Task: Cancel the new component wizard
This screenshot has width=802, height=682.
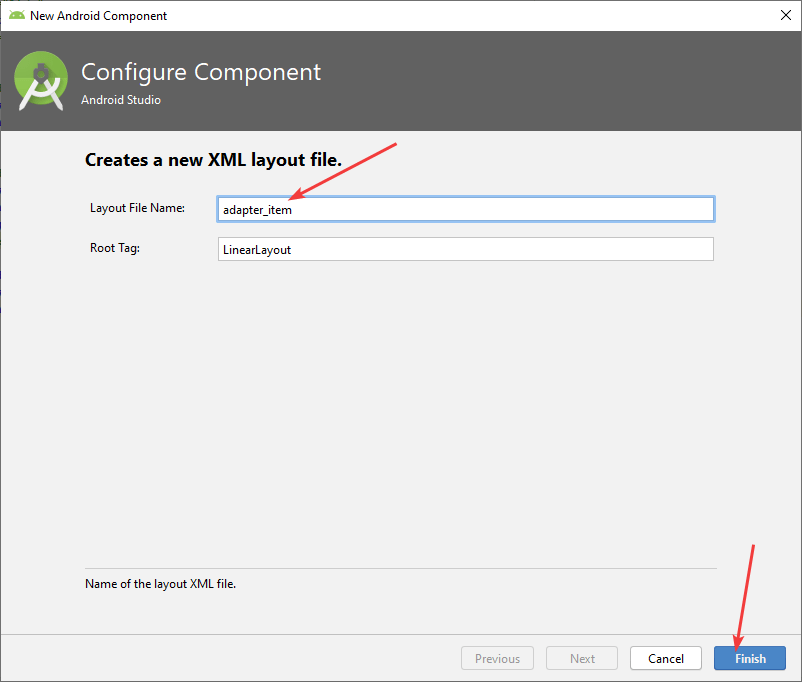Action: (x=665, y=658)
